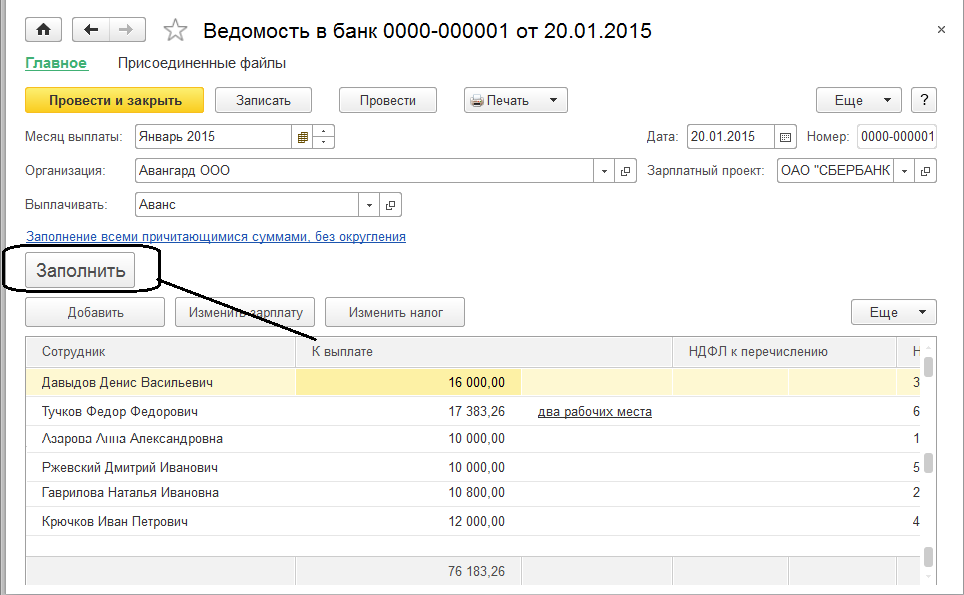The image size is (964, 595).
Task: Switch to Присоединенные файлы tab
Action: pos(202,63)
